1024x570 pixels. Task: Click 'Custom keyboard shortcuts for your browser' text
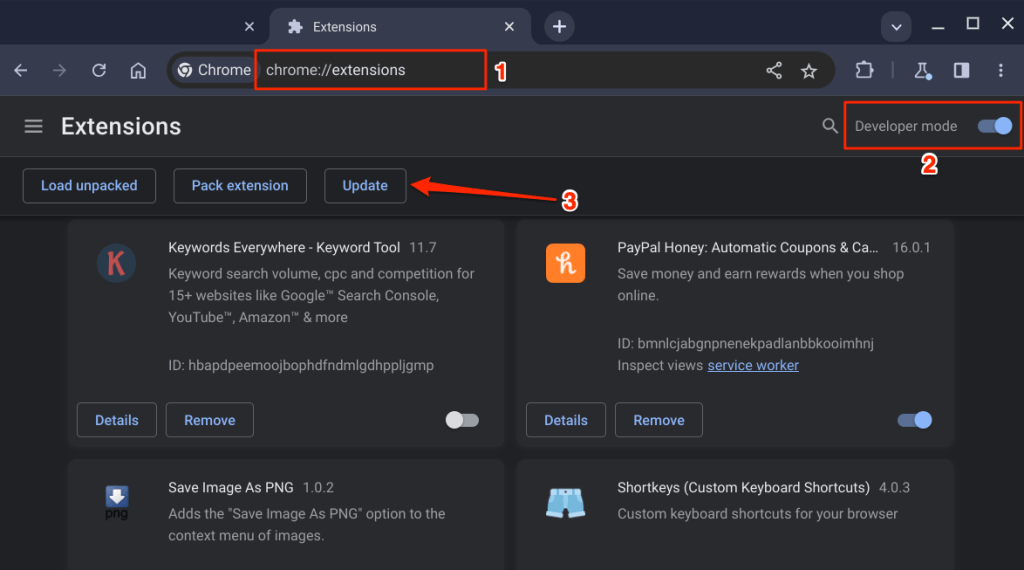[x=758, y=514]
